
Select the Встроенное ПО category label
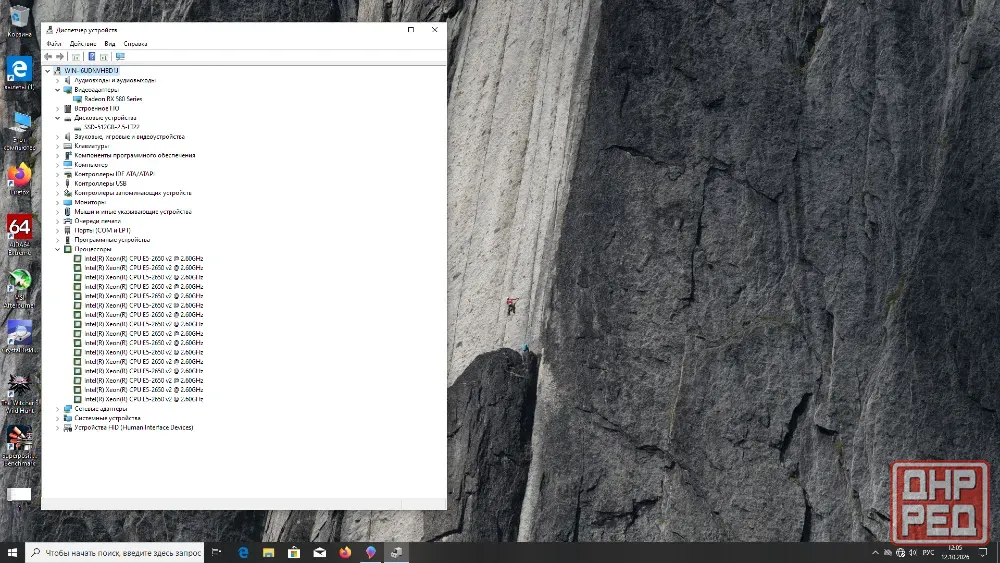(96, 108)
